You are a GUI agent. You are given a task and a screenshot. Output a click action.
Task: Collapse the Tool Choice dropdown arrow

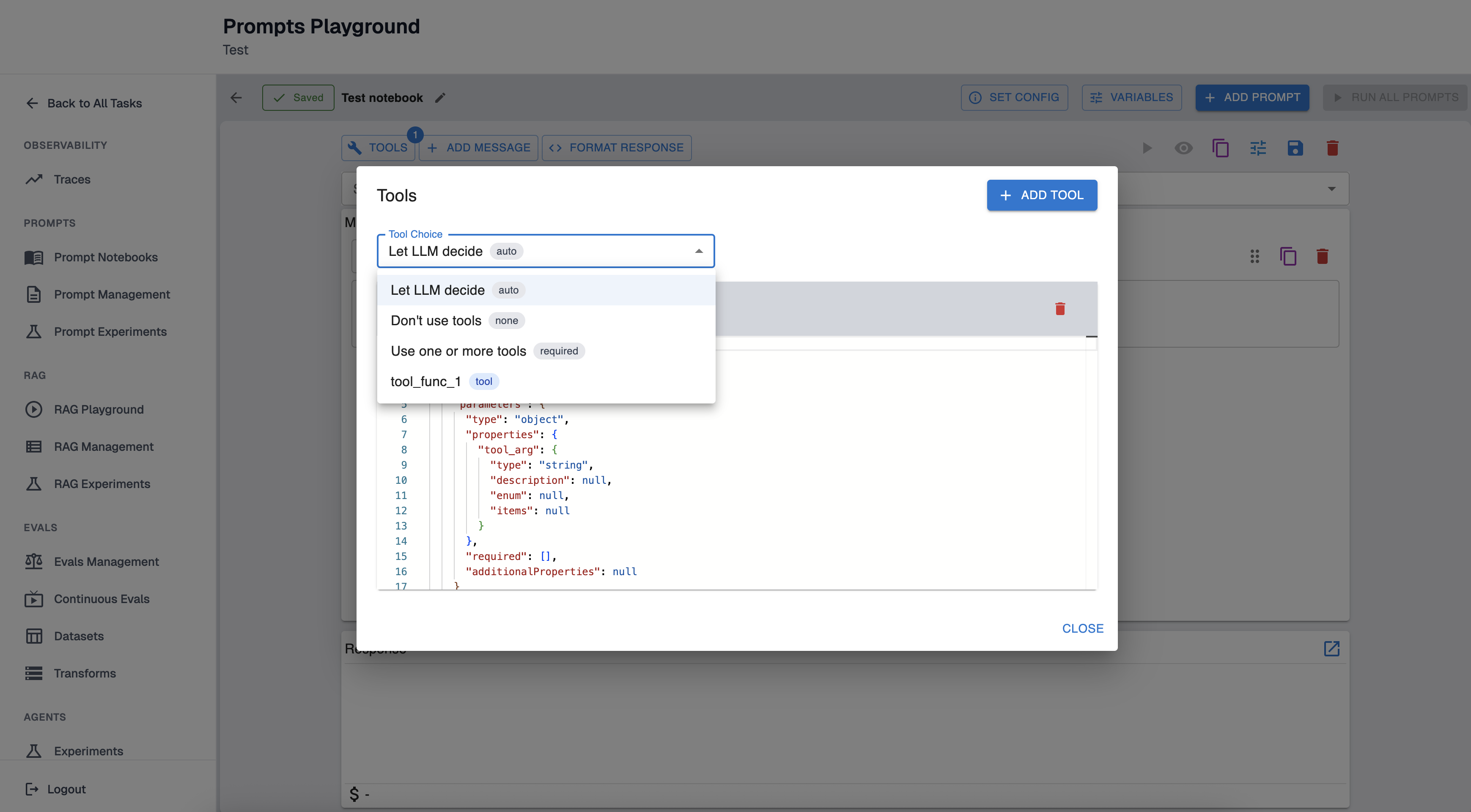pos(698,251)
